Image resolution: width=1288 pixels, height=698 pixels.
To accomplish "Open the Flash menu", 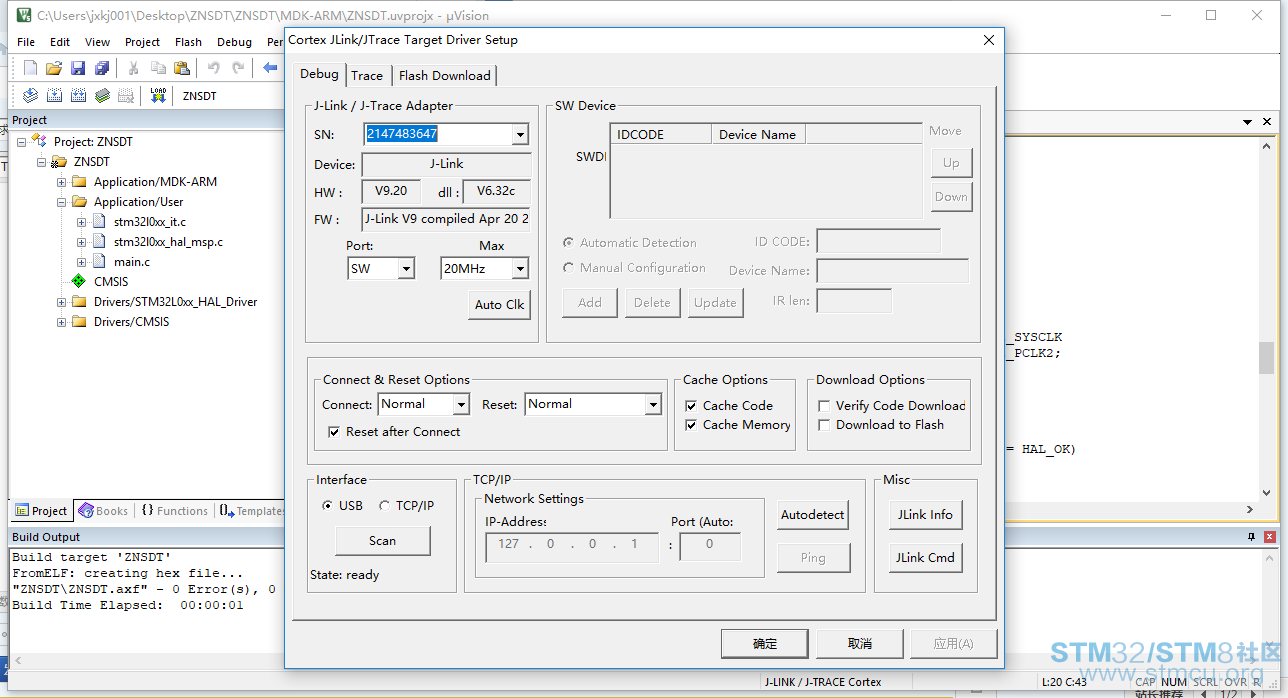I will click(188, 42).
